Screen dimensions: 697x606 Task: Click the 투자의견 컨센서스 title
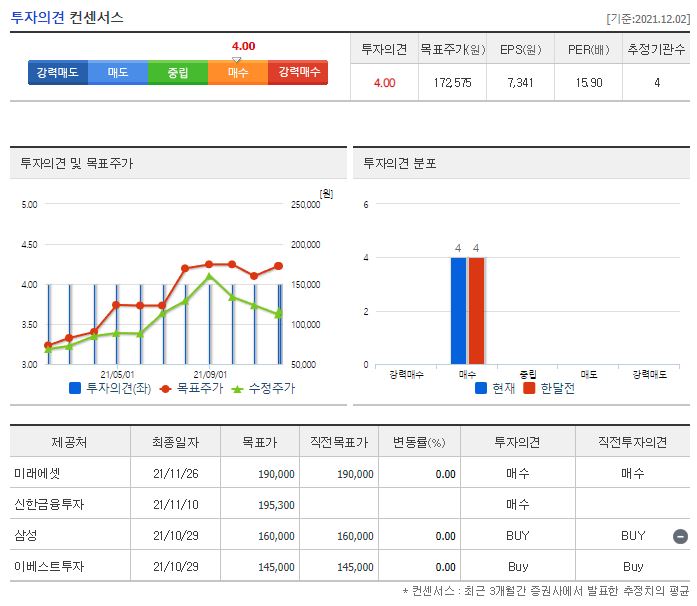point(67,17)
